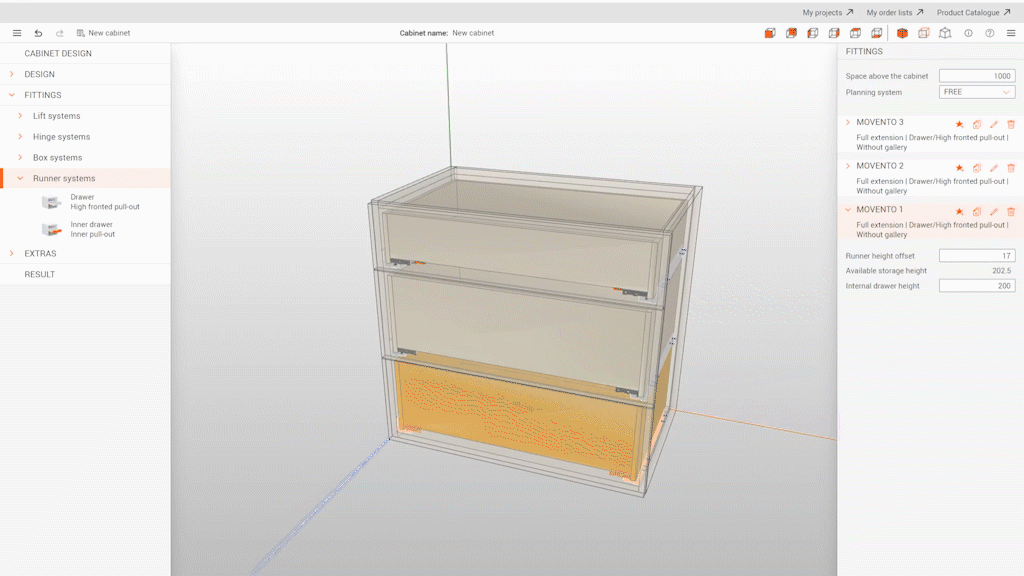The width and height of the screenshot is (1024, 576).
Task: Delete MOVENTO 2 using the trash icon
Action: click(x=1011, y=167)
